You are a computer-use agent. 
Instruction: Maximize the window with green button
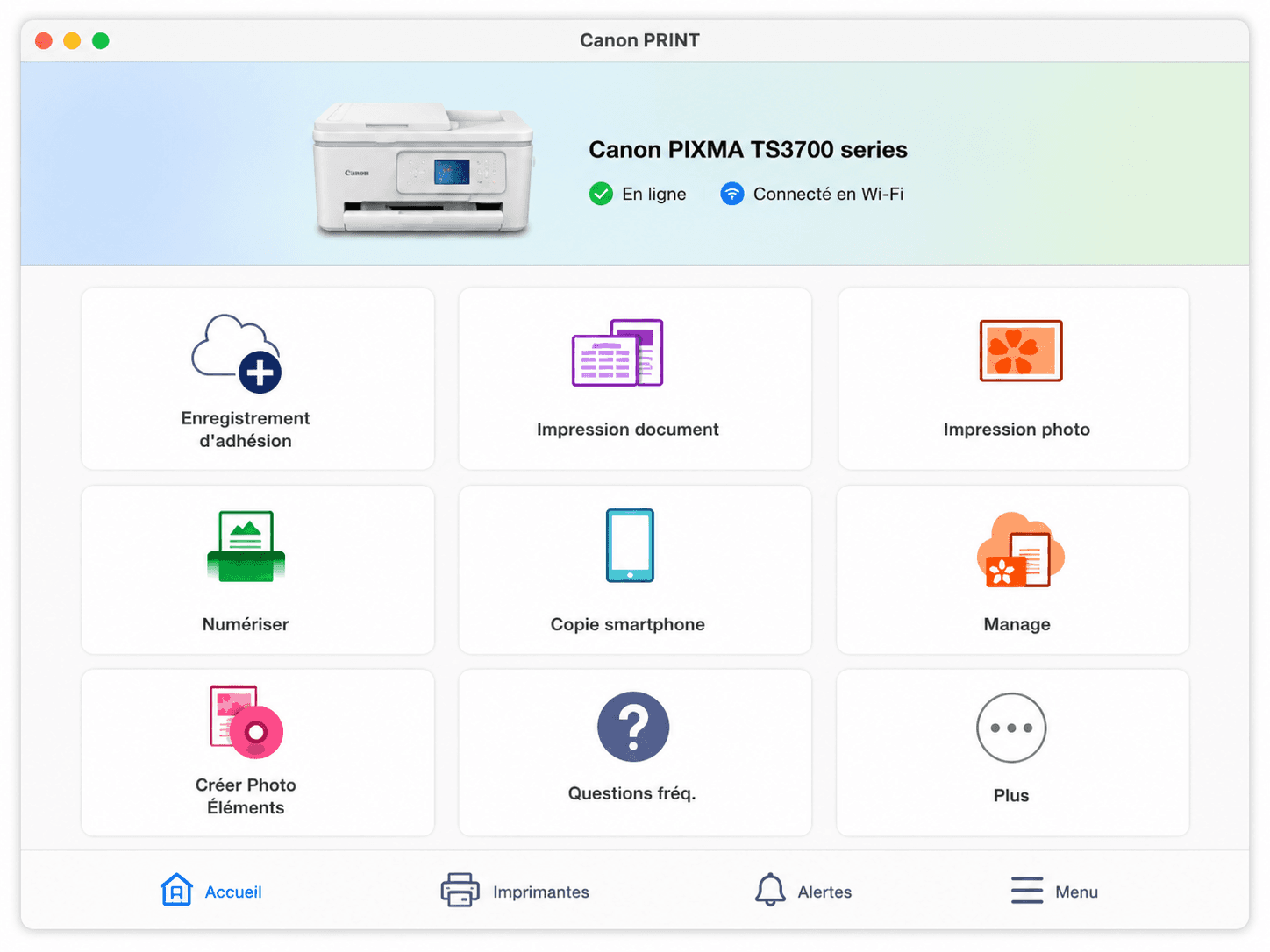(101, 40)
